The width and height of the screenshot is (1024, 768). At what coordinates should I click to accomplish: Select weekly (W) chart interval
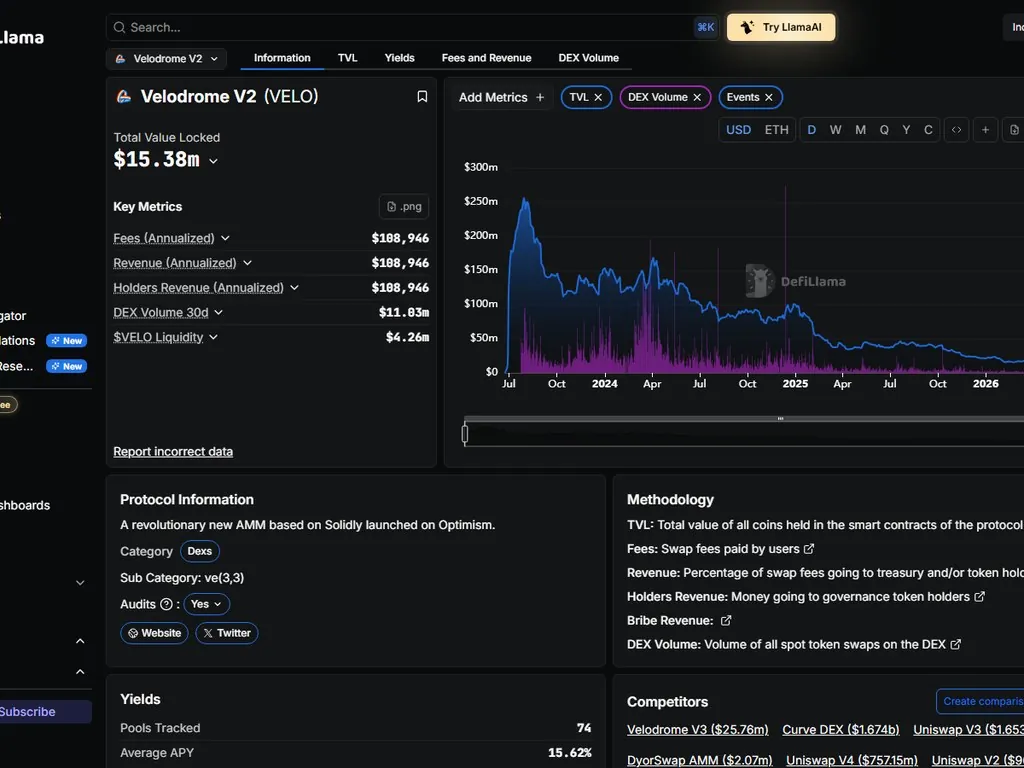point(835,130)
